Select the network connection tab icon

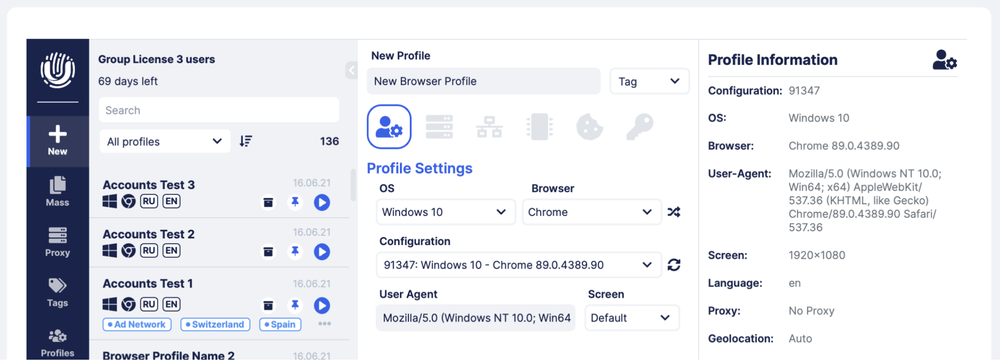click(x=489, y=126)
